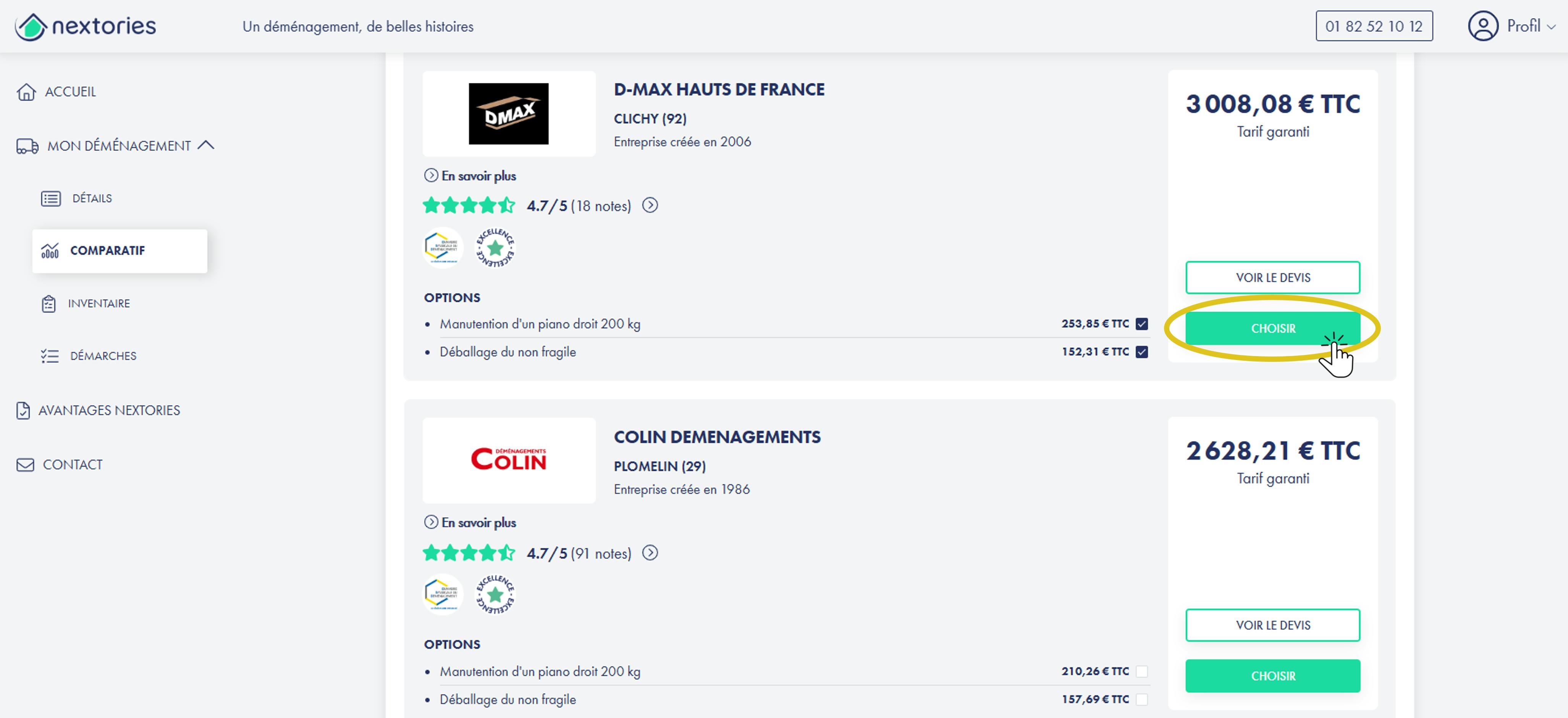Select the Inventaire clipboard icon
1568x718 pixels.
pos(49,303)
